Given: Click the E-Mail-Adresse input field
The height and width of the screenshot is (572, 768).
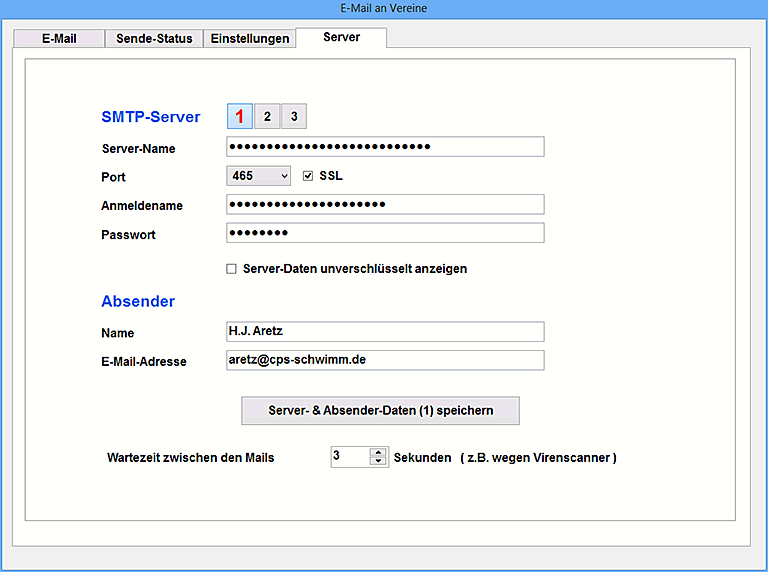Looking at the screenshot, I should coord(385,360).
